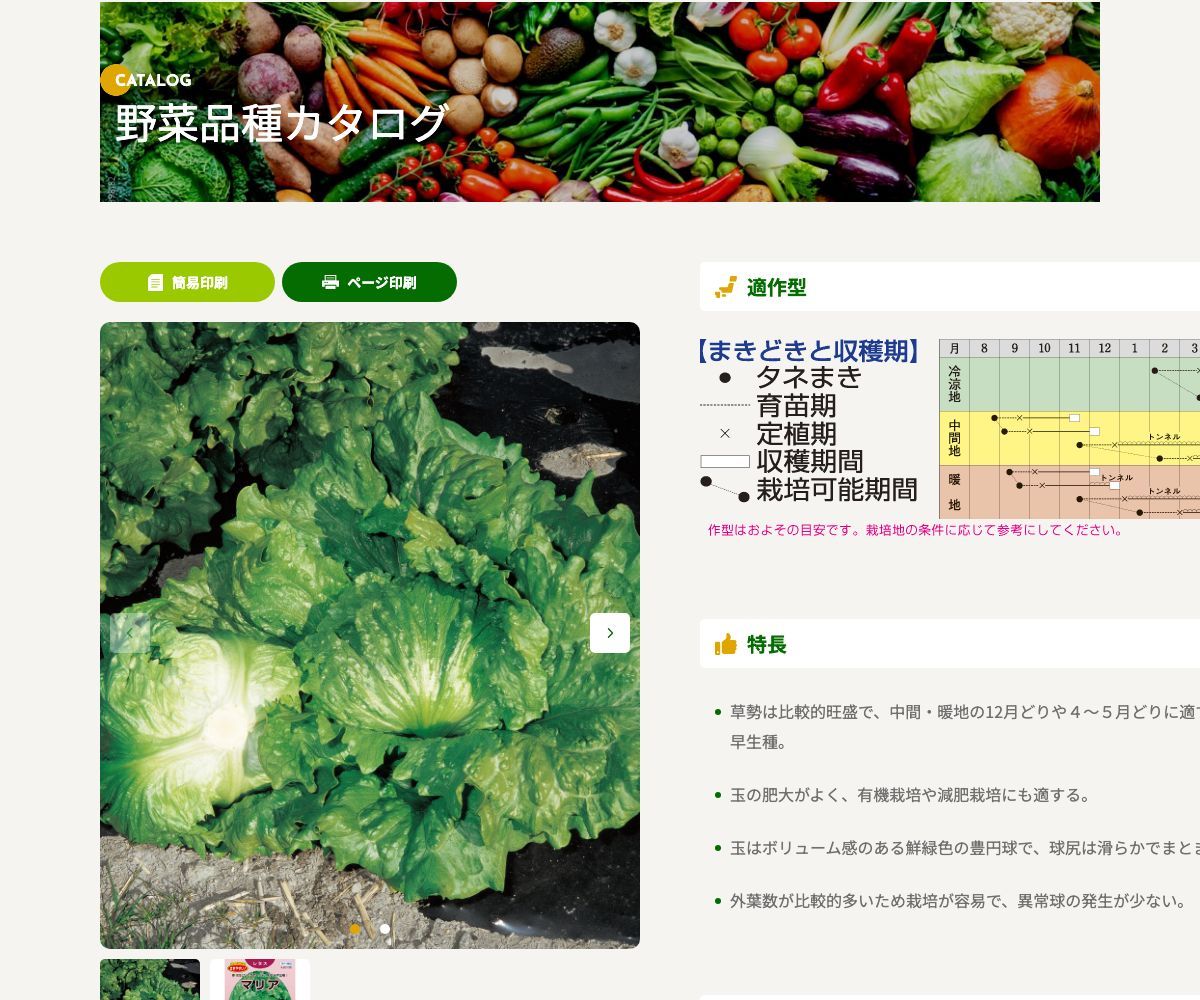Click the yellow CATALOG badge circle
The height and width of the screenshot is (1000, 1200).
click(x=115, y=80)
